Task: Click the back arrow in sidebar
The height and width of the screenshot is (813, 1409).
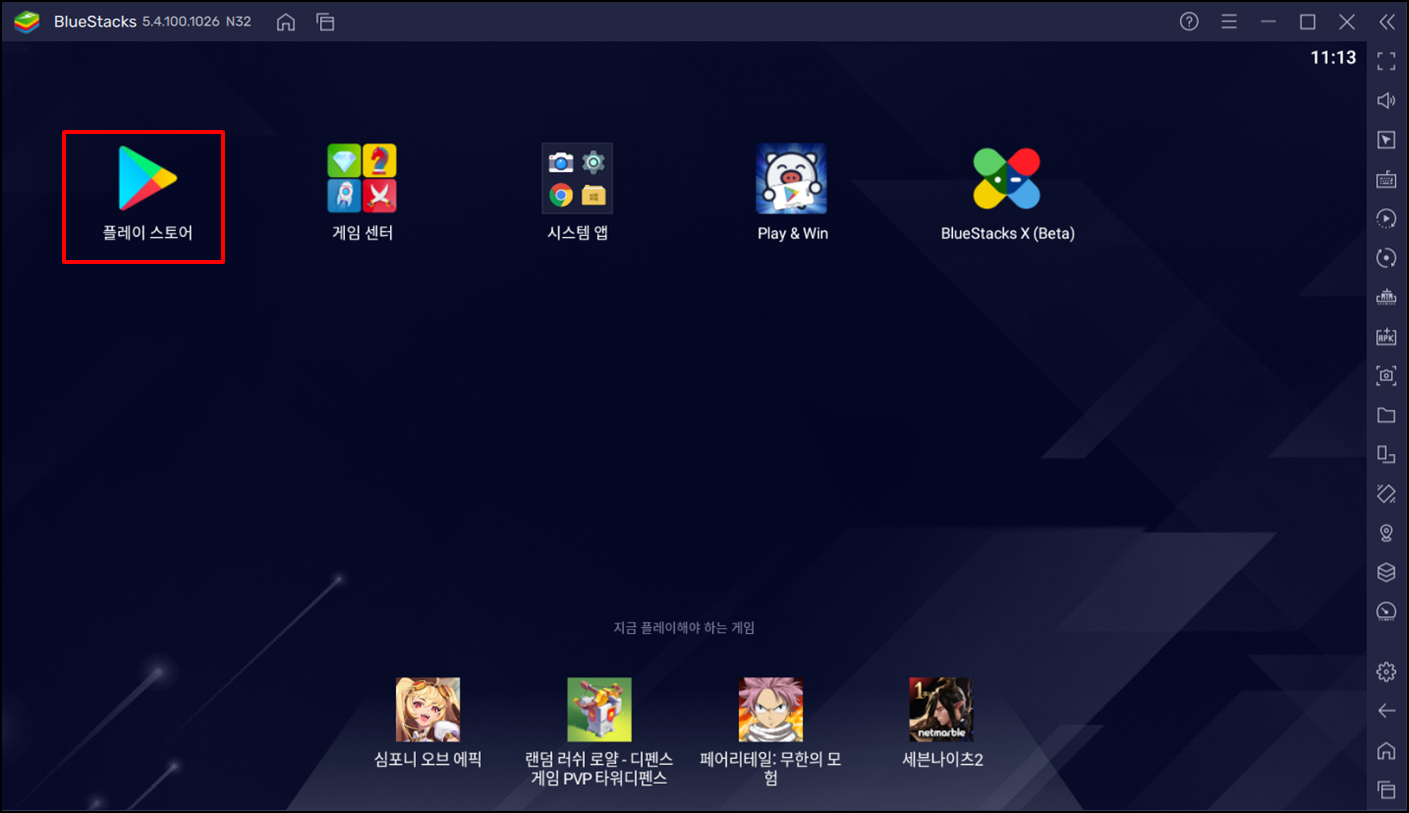Action: [1386, 711]
